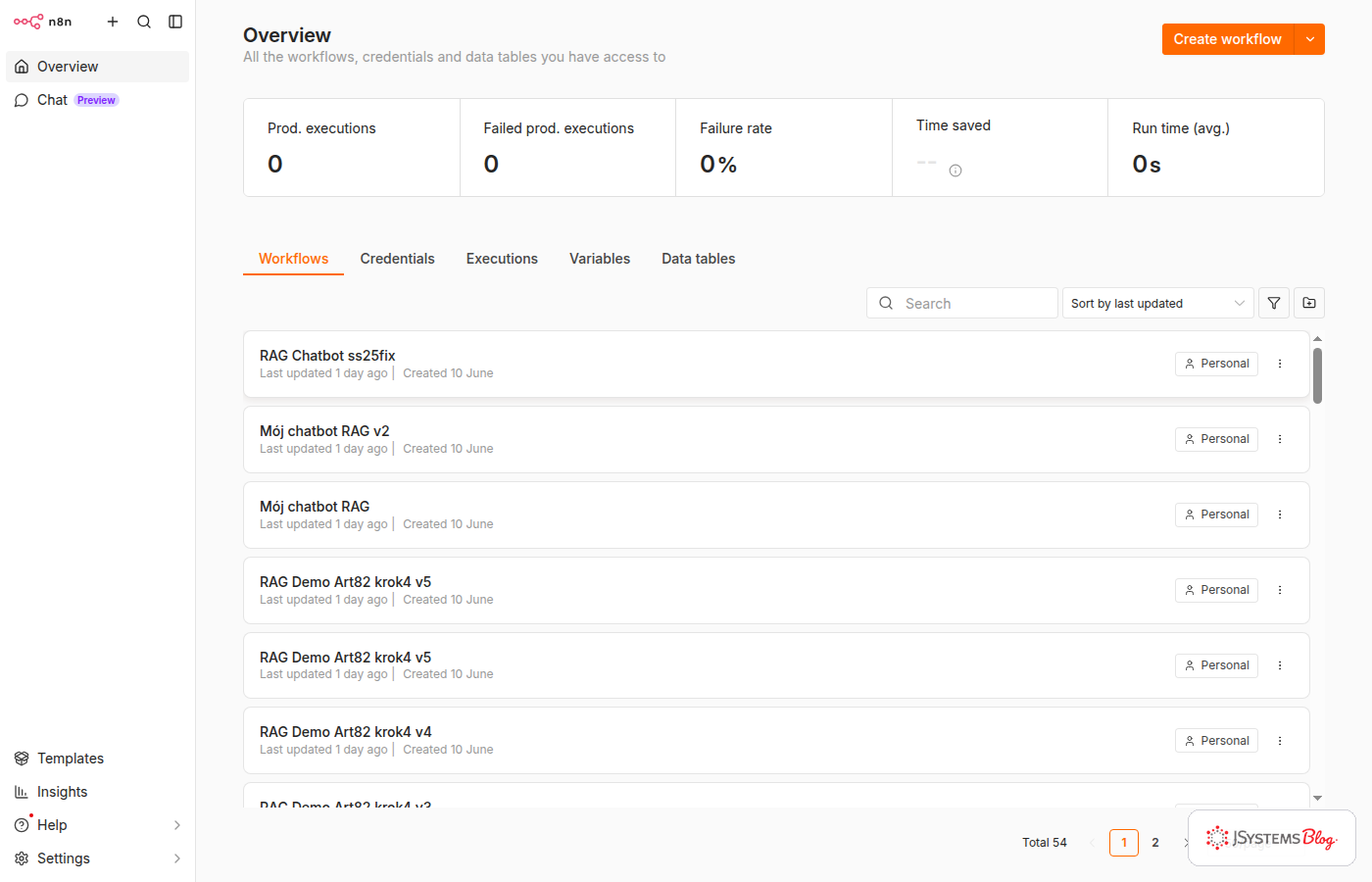Click the Prod. executions stat card
This screenshot has width=1372, height=882.
pos(352,148)
